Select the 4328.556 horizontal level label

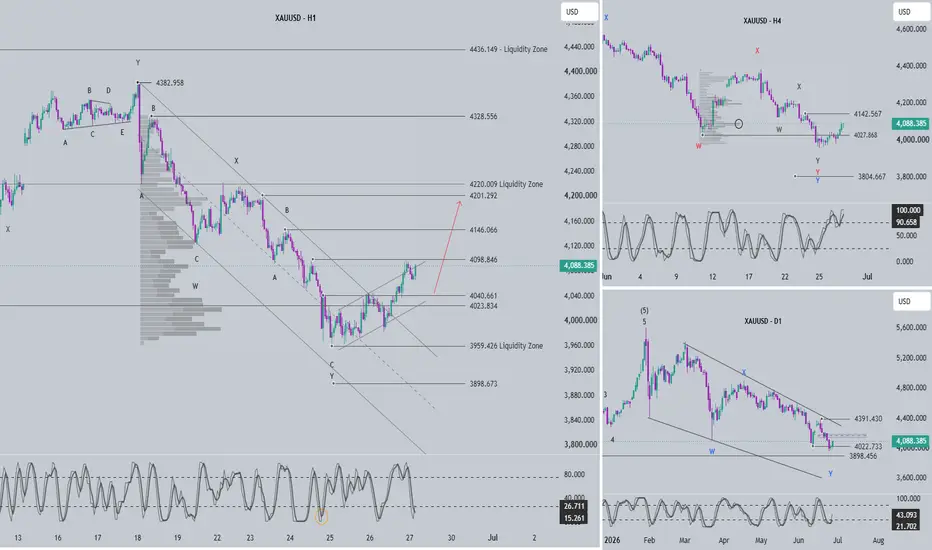[x=483, y=117]
